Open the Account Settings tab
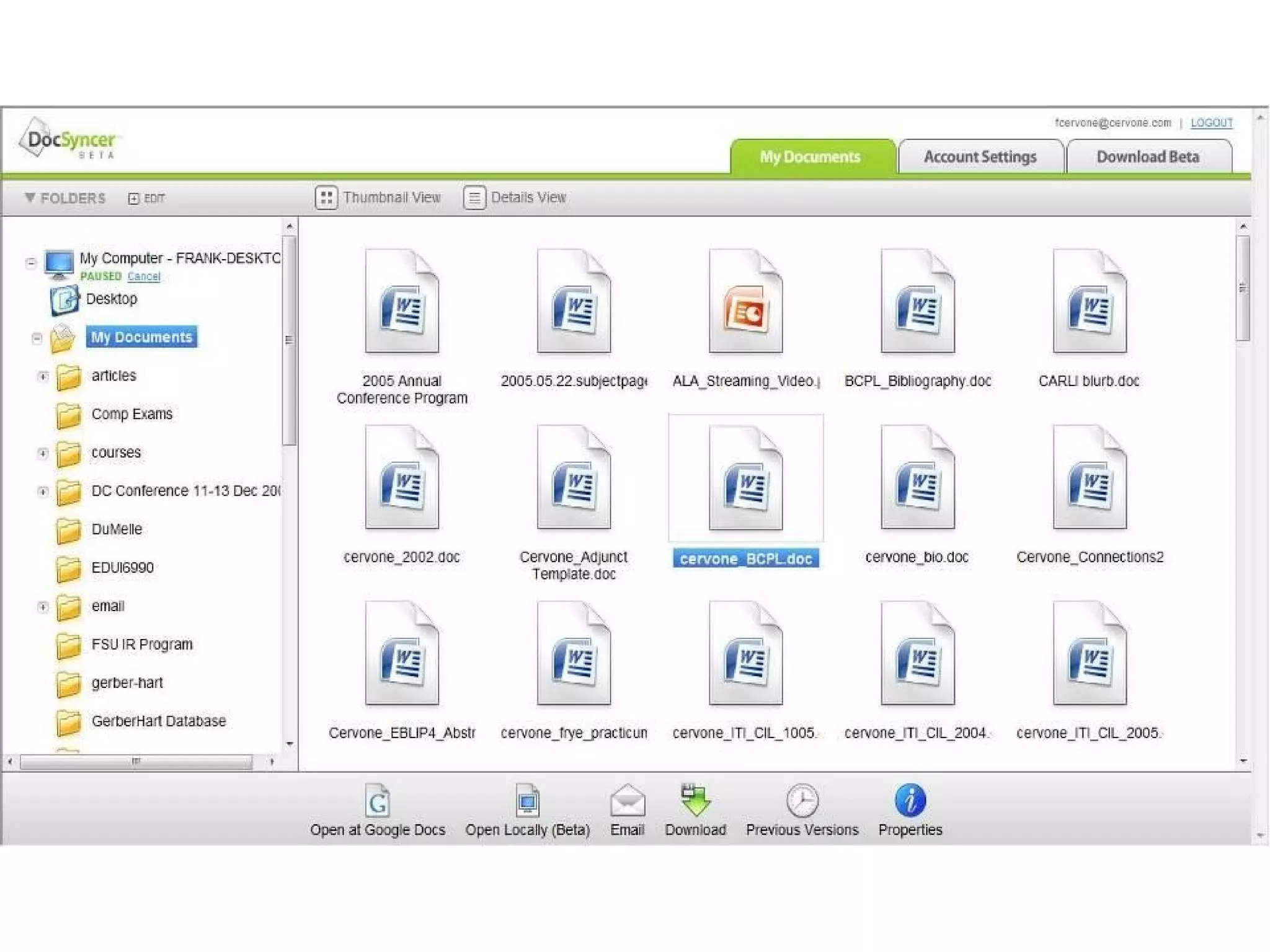Screen dimensions: 1270x952 [x=980, y=157]
